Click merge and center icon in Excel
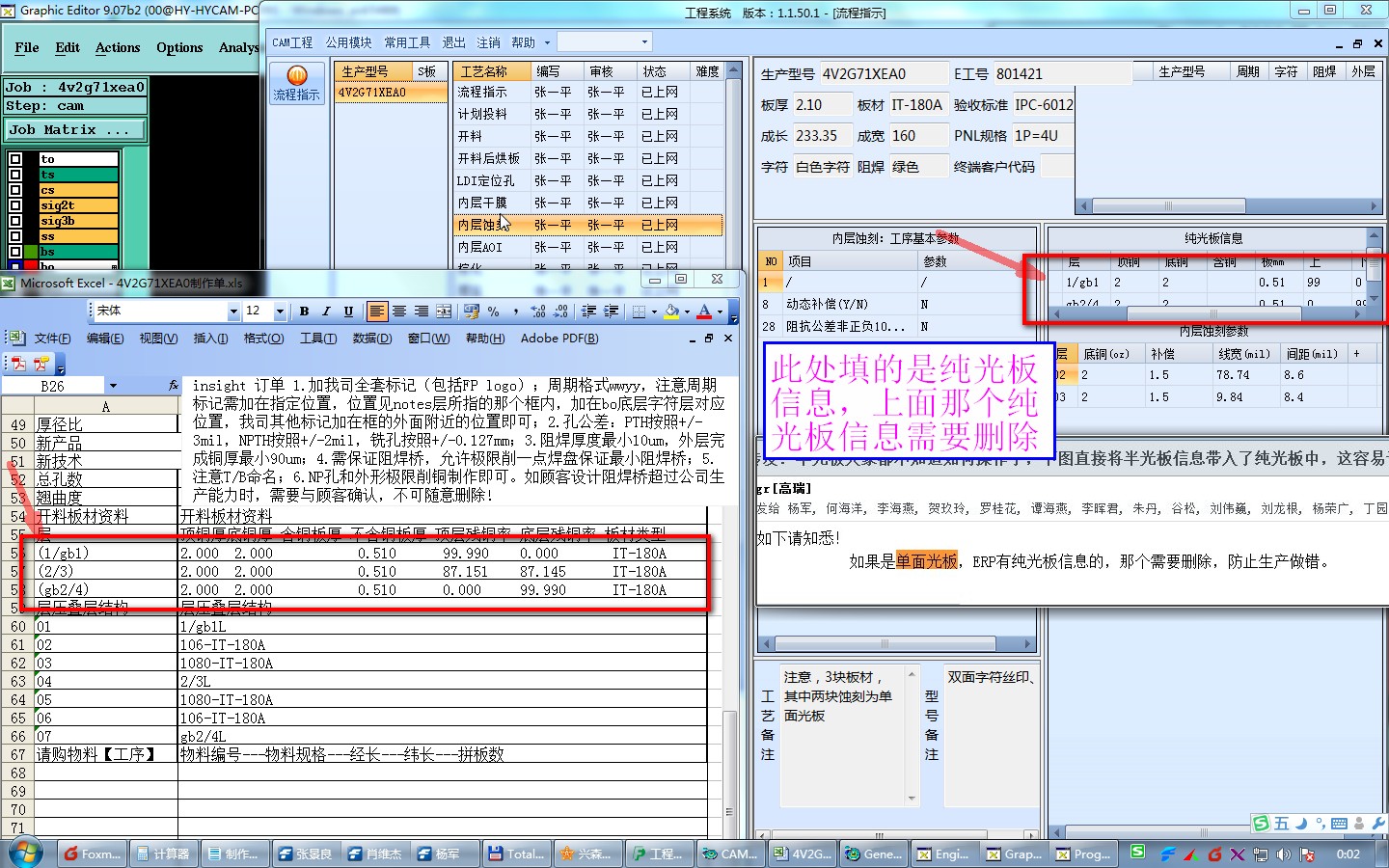The width and height of the screenshot is (1389, 868). [444, 312]
